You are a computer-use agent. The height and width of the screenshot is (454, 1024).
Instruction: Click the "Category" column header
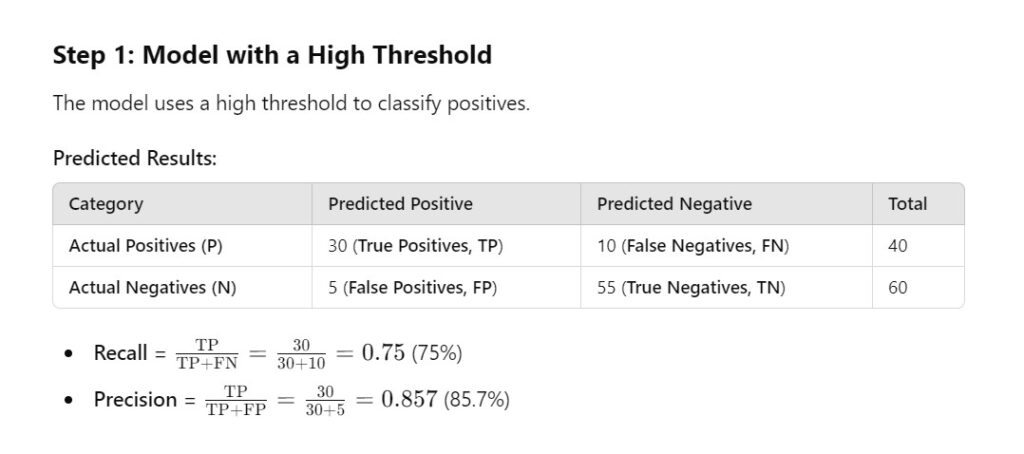[x=106, y=204]
